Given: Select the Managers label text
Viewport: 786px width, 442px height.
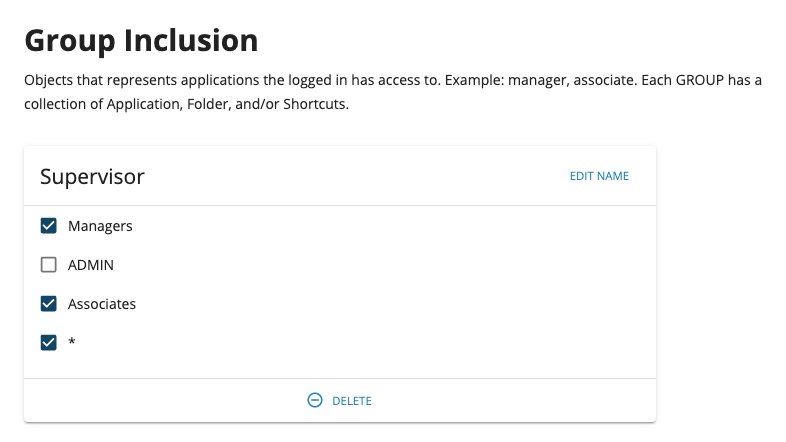Looking at the screenshot, I should (x=100, y=227).
